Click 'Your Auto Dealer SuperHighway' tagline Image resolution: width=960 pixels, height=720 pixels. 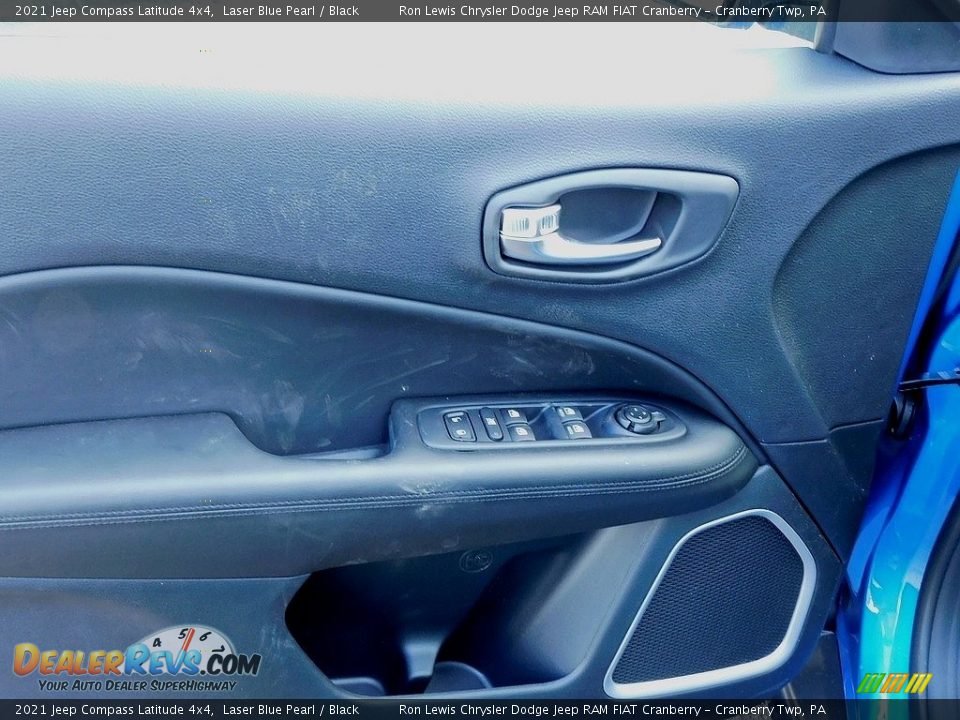[138, 685]
